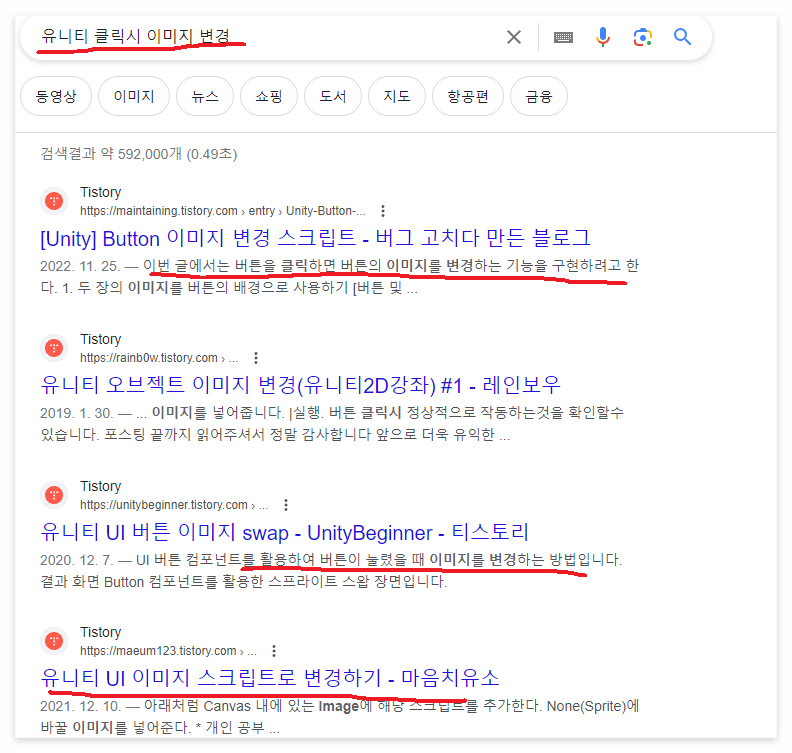Open the on-screen keyboard input tool
This screenshot has width=792, height=753.
pos(563,37)
